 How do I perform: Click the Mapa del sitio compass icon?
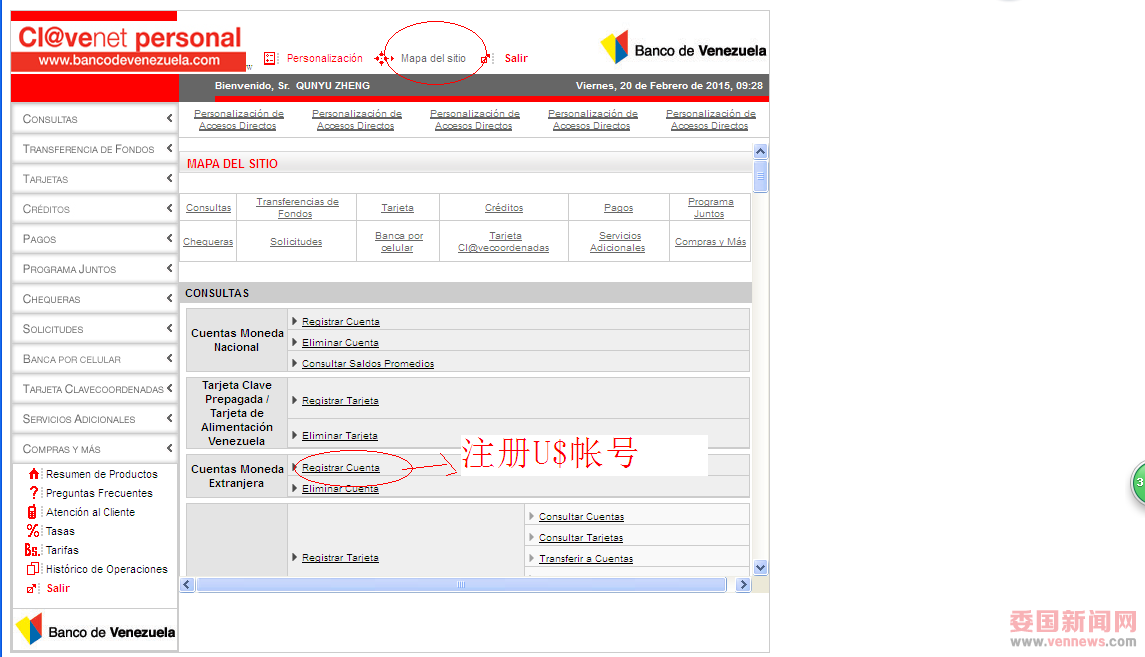(384, 58)
